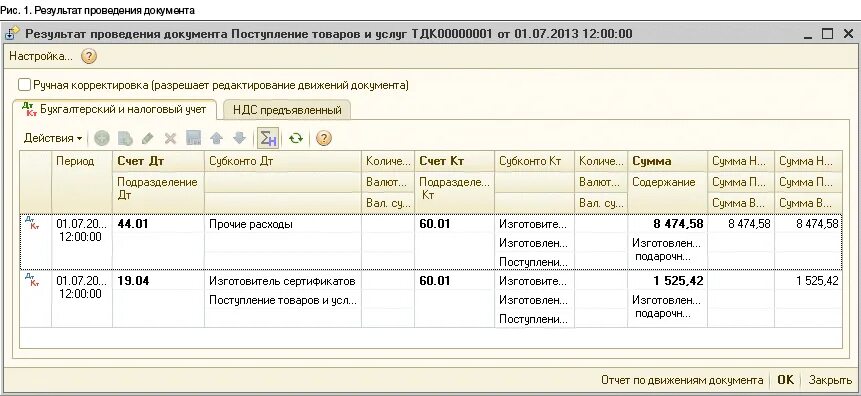
Task: Click the Move up arrow icon
Action: pyautogui.click(x=216, y=138)
